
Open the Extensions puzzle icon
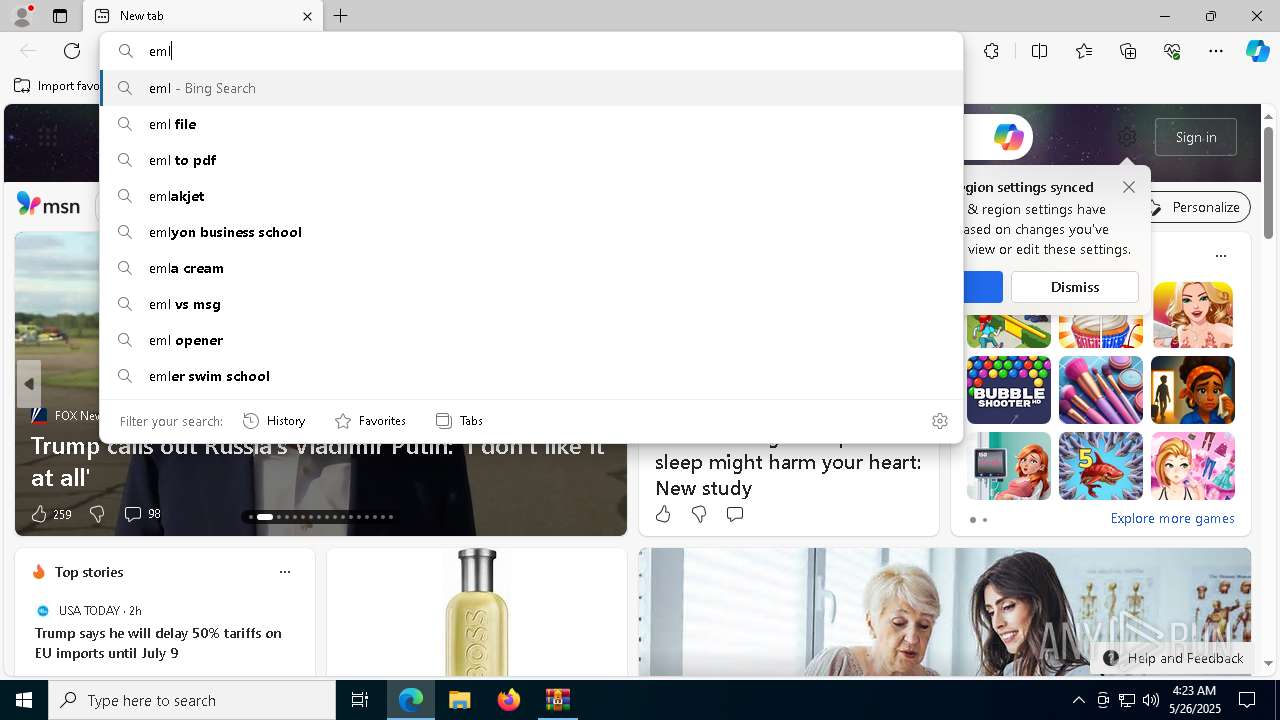point(991,51)
